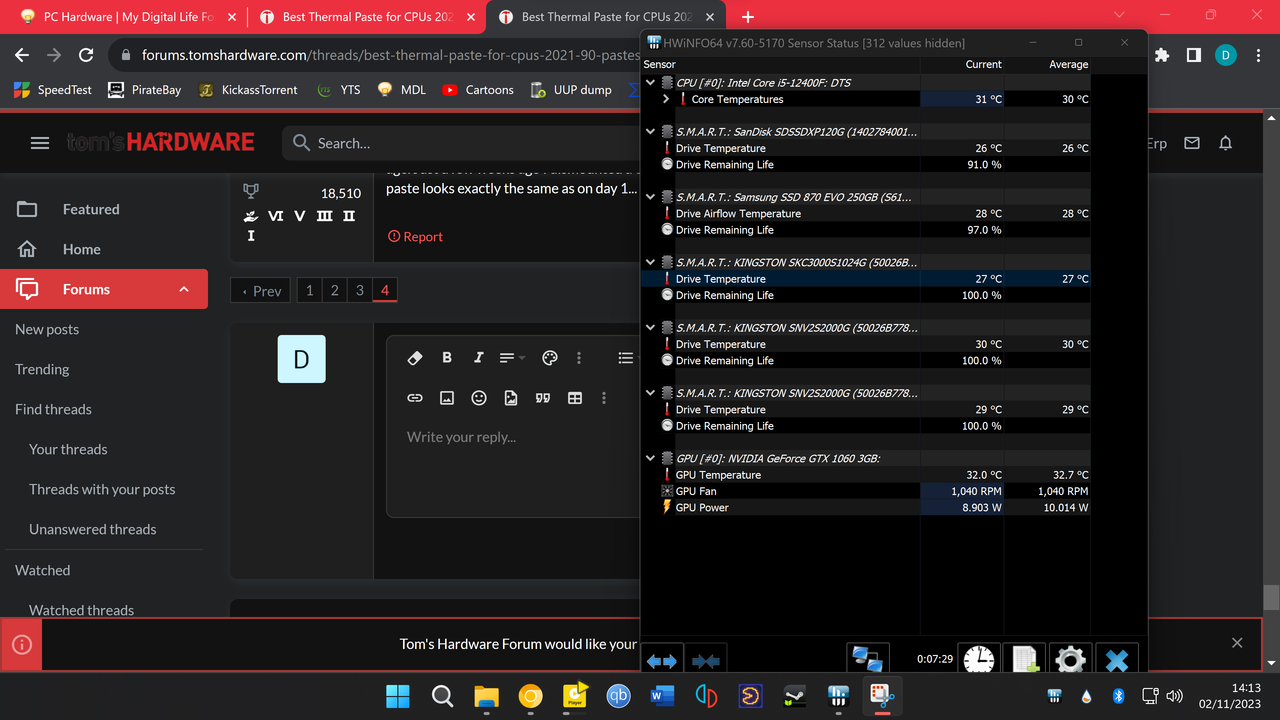Collapse the Samsung SSD 870 EVO section
This screenshot has width=1280, height=720.
[651, 197]
